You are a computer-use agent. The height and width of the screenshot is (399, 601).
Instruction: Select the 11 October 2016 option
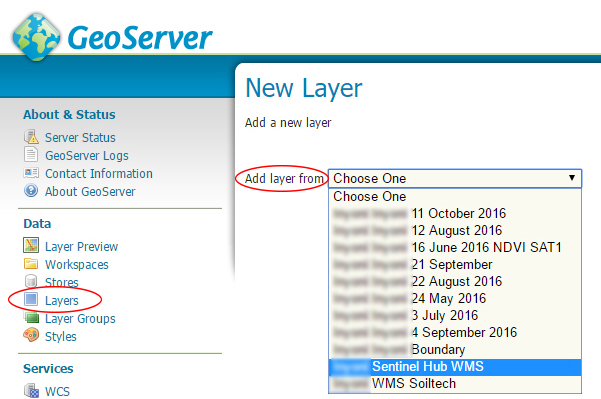[x=455, y=213]
